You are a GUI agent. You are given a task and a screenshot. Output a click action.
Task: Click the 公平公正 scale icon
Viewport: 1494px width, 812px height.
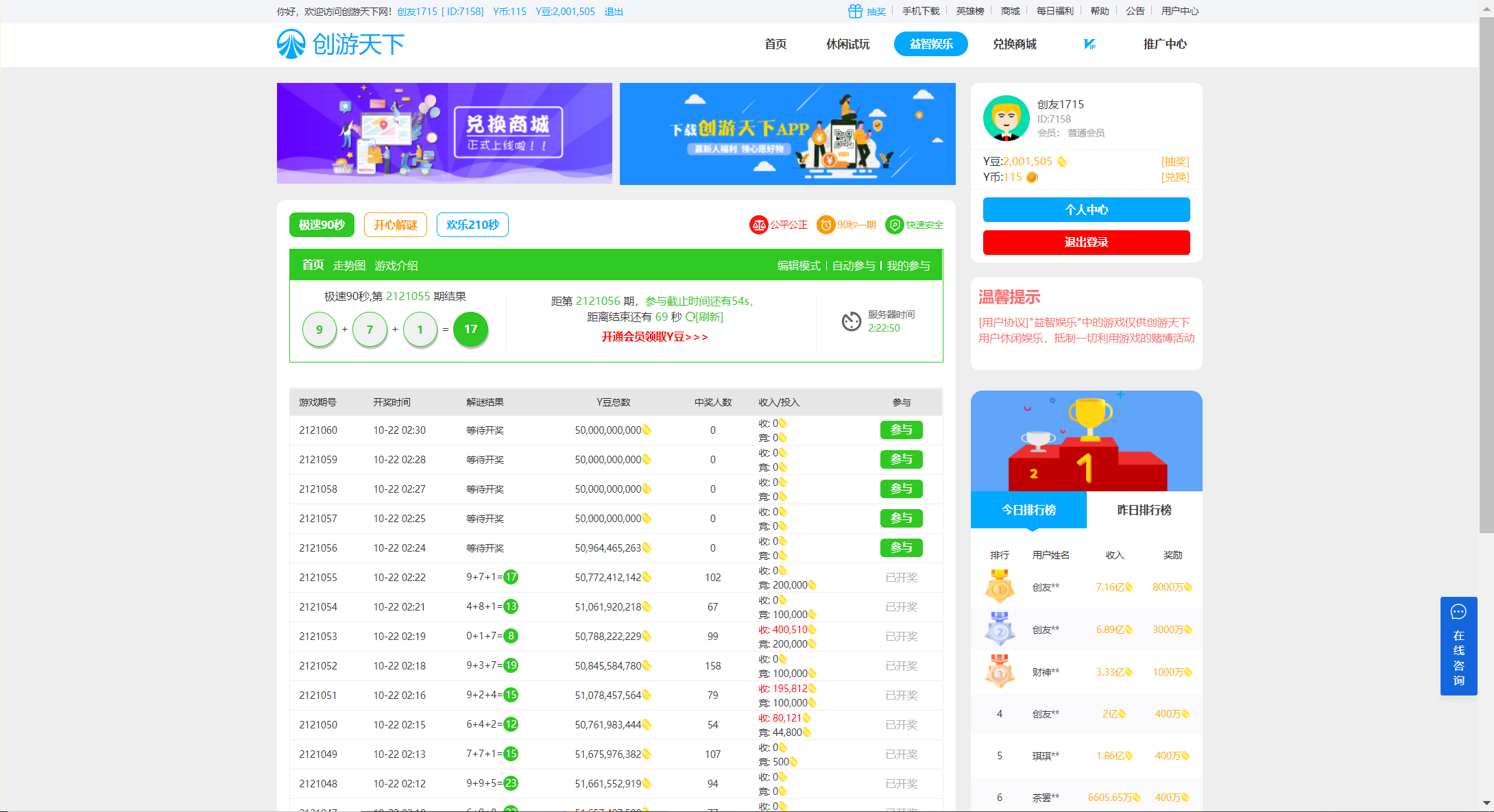[758, 225]
